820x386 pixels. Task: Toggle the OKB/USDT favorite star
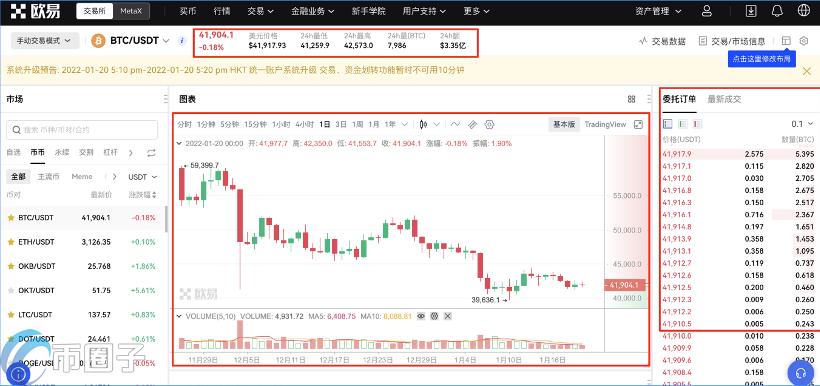coord(10,266)
